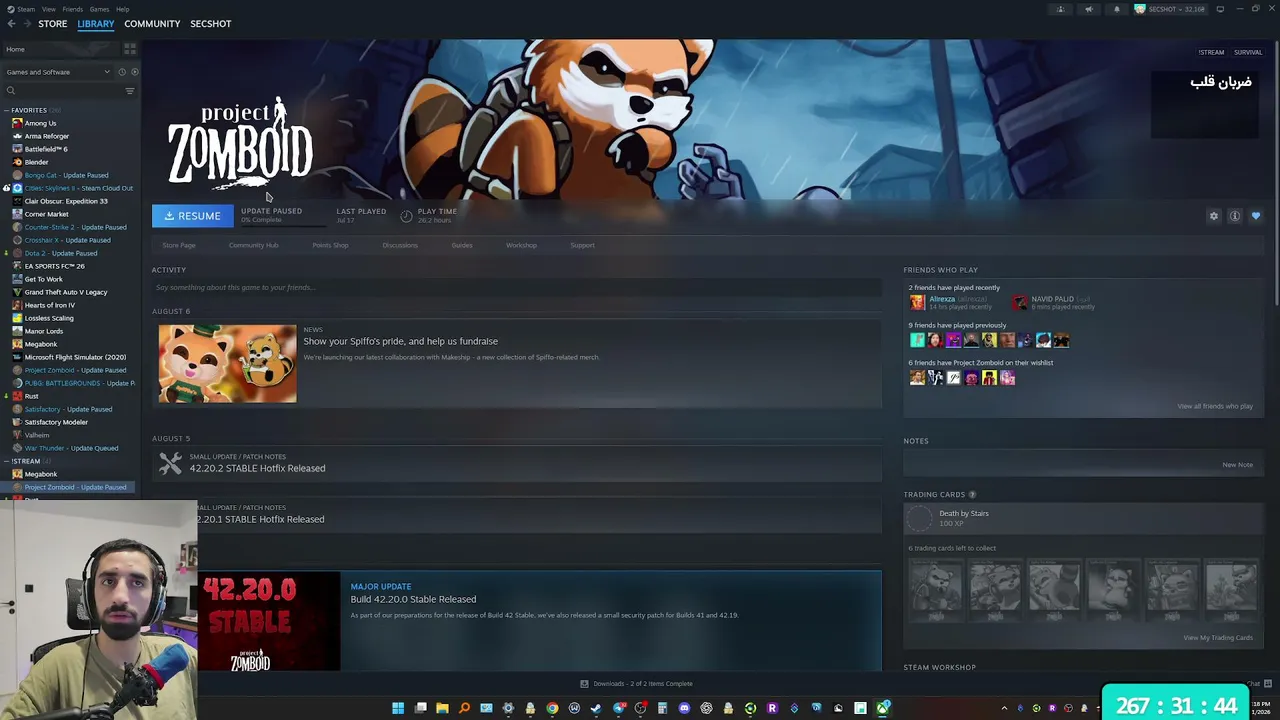The width and height of the screenshot is (1280, 720).
Task: Switch to the COMMUNITY tab
Action: click(x=152, y=24)
